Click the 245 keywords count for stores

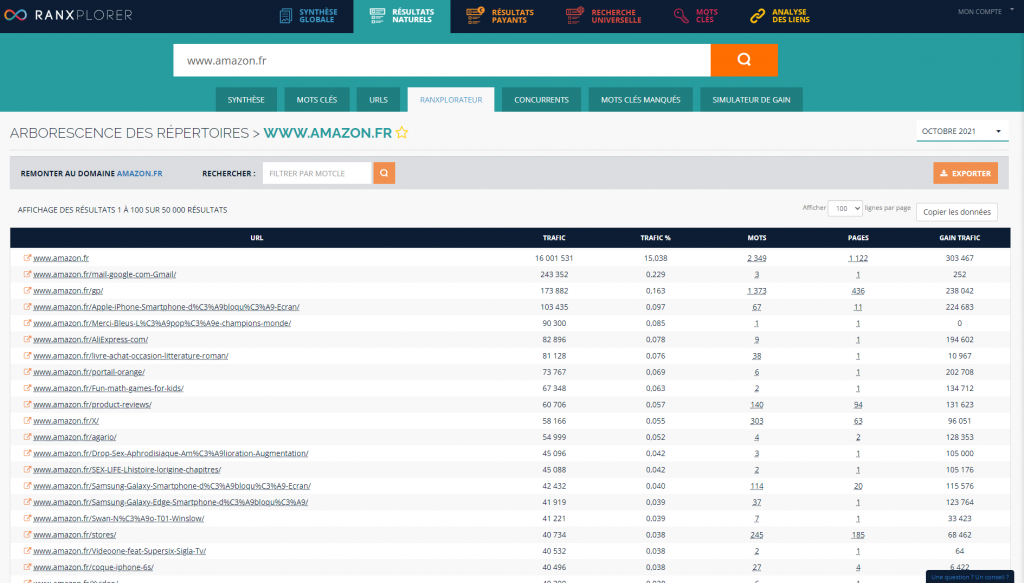[757, 535]
